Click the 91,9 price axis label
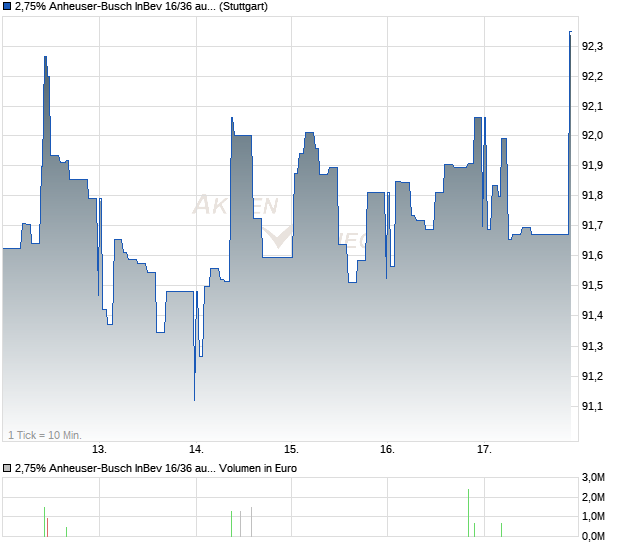The image size is (620, 546). tap(592, 166)
